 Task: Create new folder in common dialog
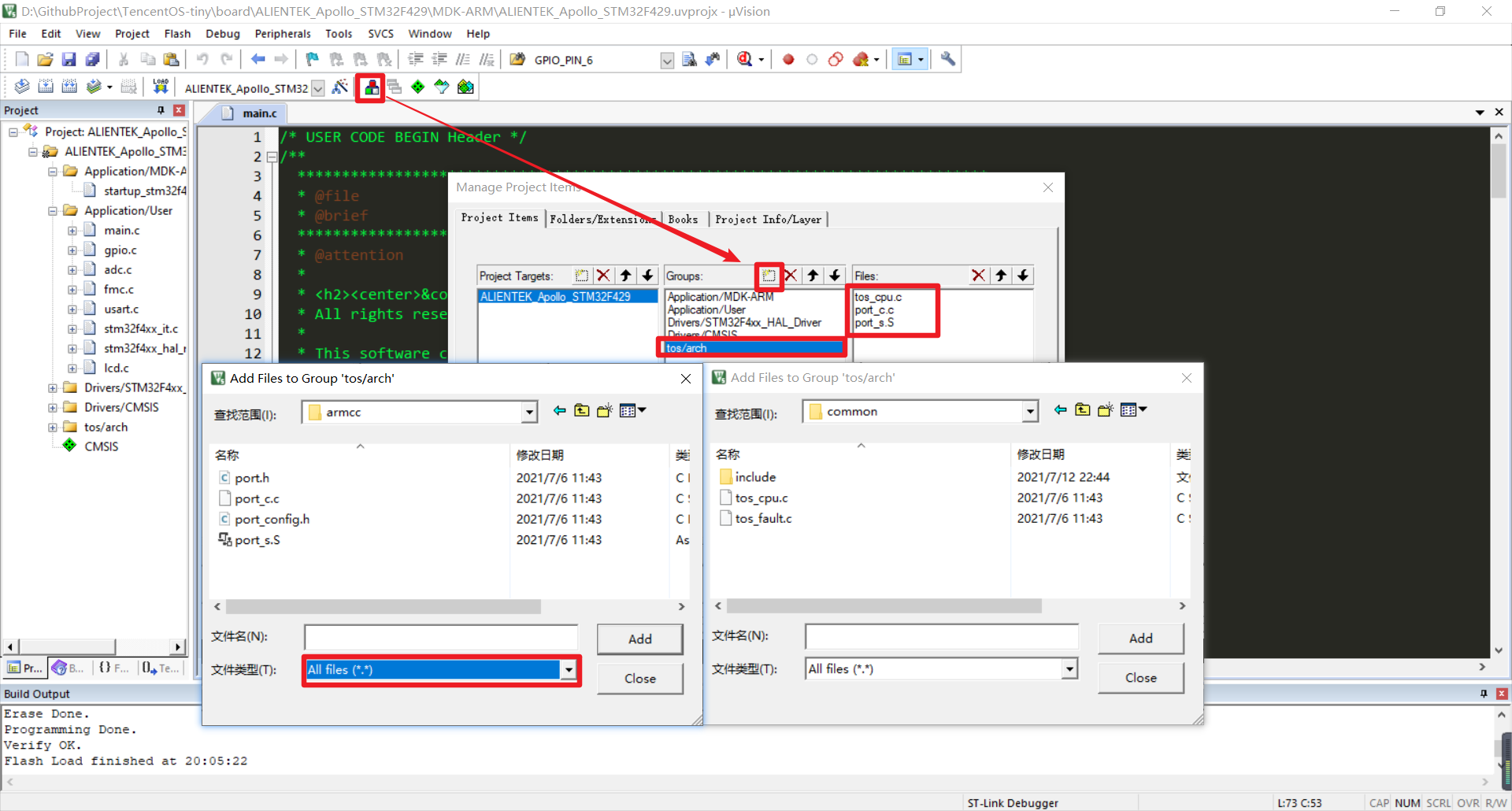coord(1105,409)
